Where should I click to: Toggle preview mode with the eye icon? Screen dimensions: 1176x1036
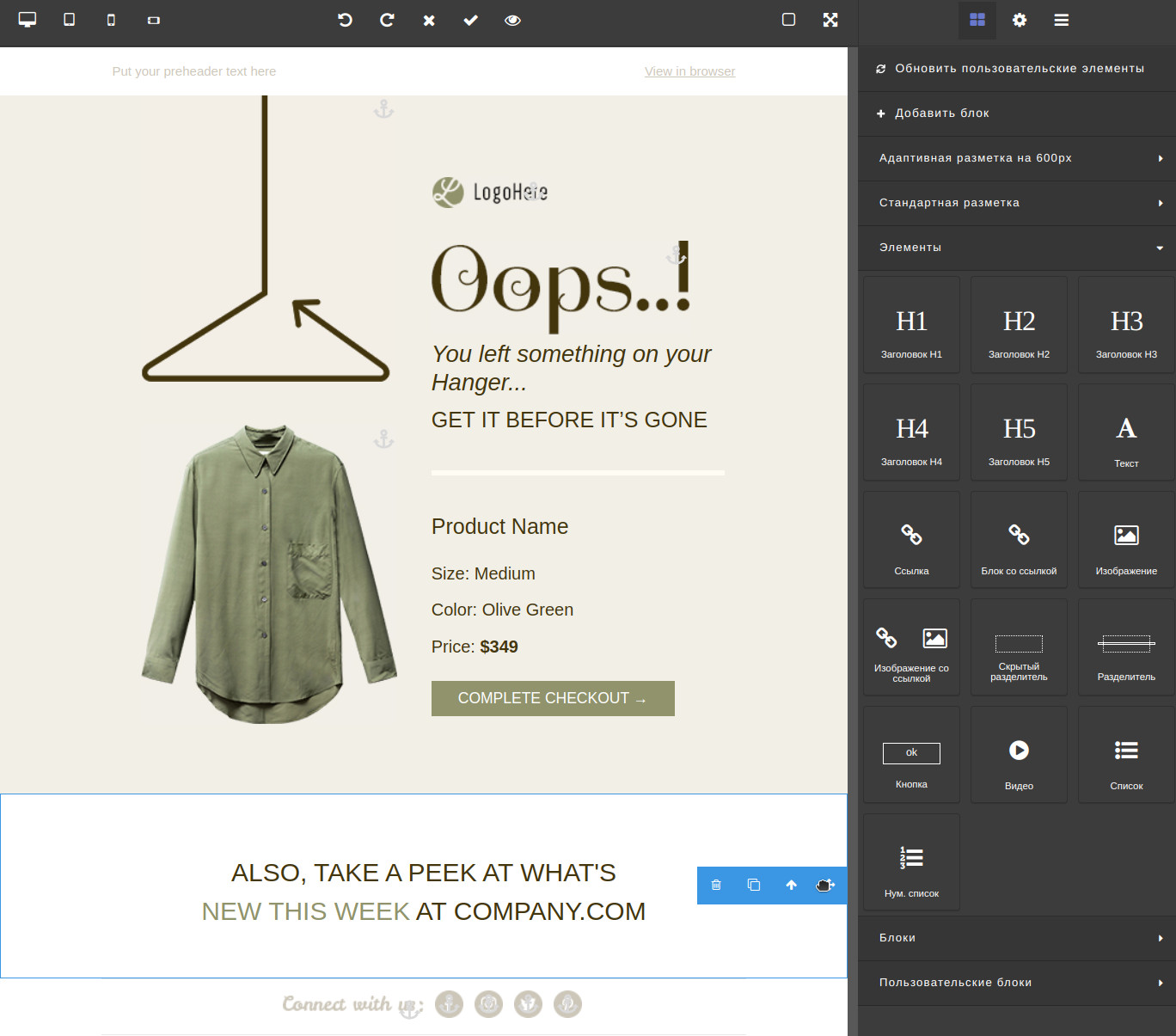tap(512, 20)
